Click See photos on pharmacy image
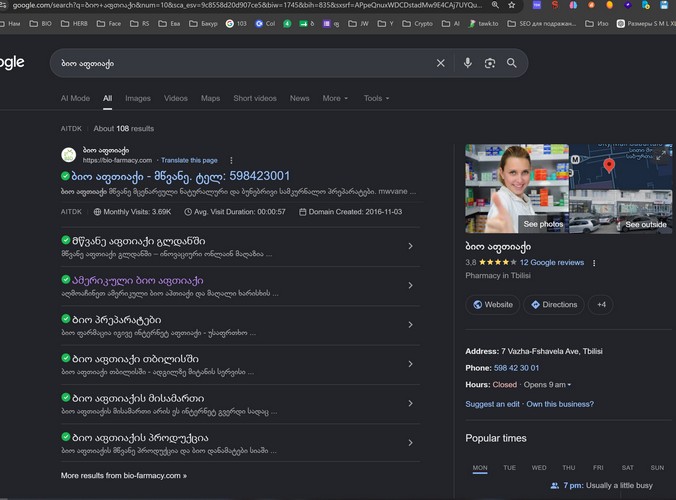676x500 pixels. pos(543,224)
